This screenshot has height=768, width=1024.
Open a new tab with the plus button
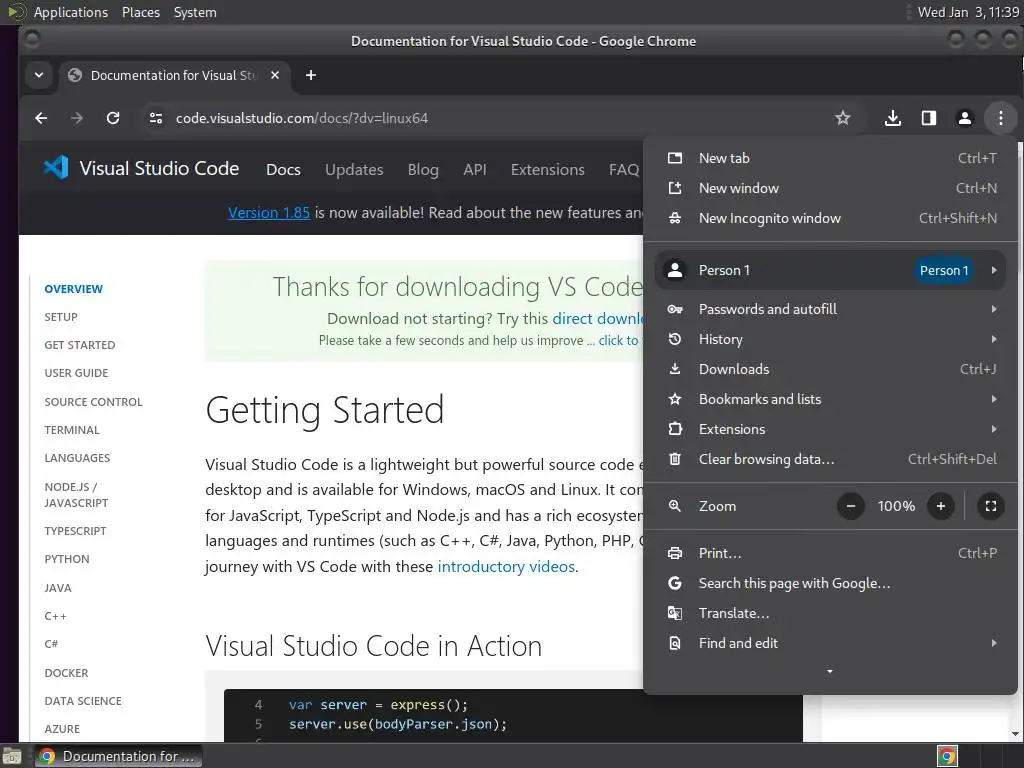pos(311,75)
